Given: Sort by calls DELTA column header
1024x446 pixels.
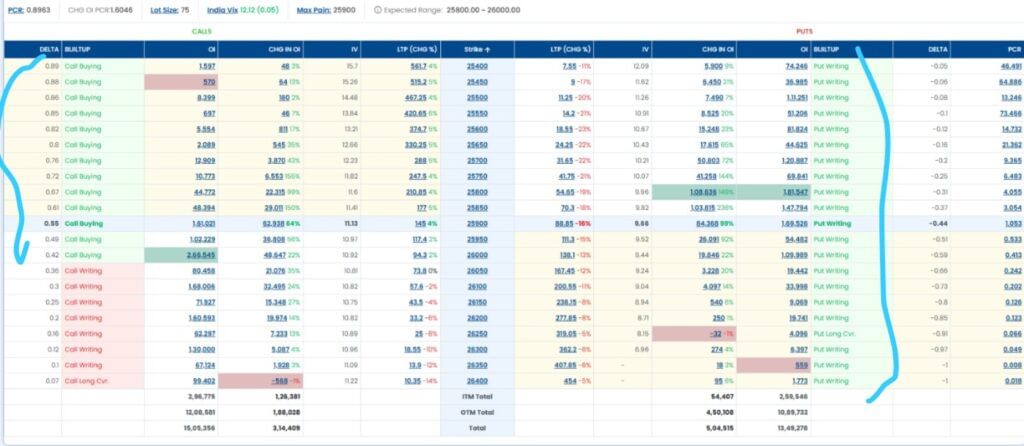Looking at the screenshot, I should point(49,49).
